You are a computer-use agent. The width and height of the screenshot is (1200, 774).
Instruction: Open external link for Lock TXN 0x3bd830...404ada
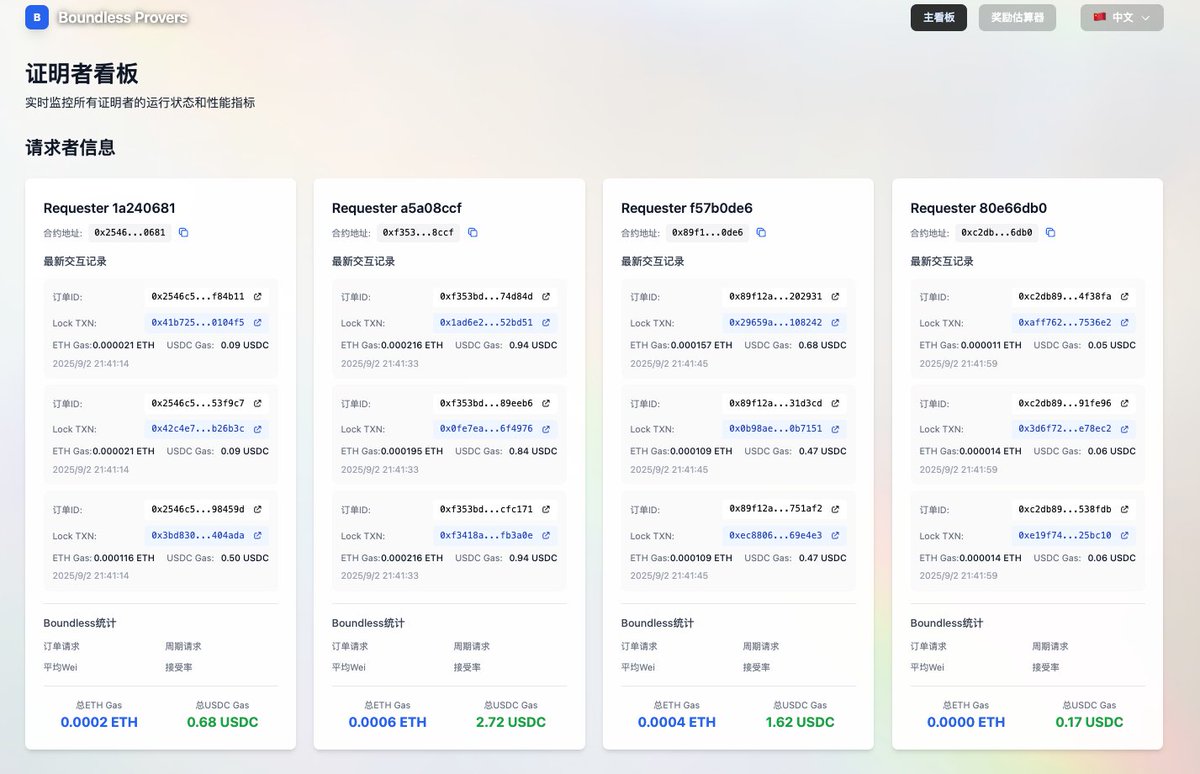pyautogui.click(x=257, y=536)
